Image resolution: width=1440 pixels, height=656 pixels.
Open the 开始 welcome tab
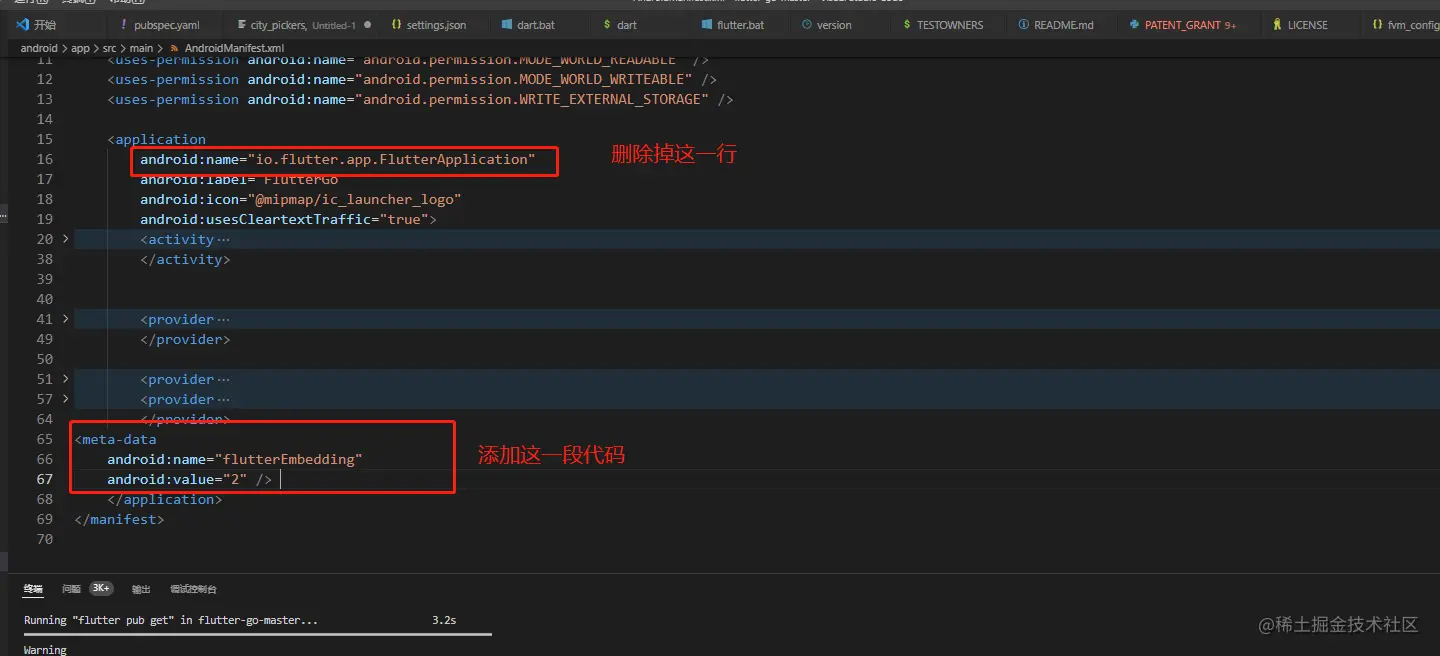click(36, 25)
